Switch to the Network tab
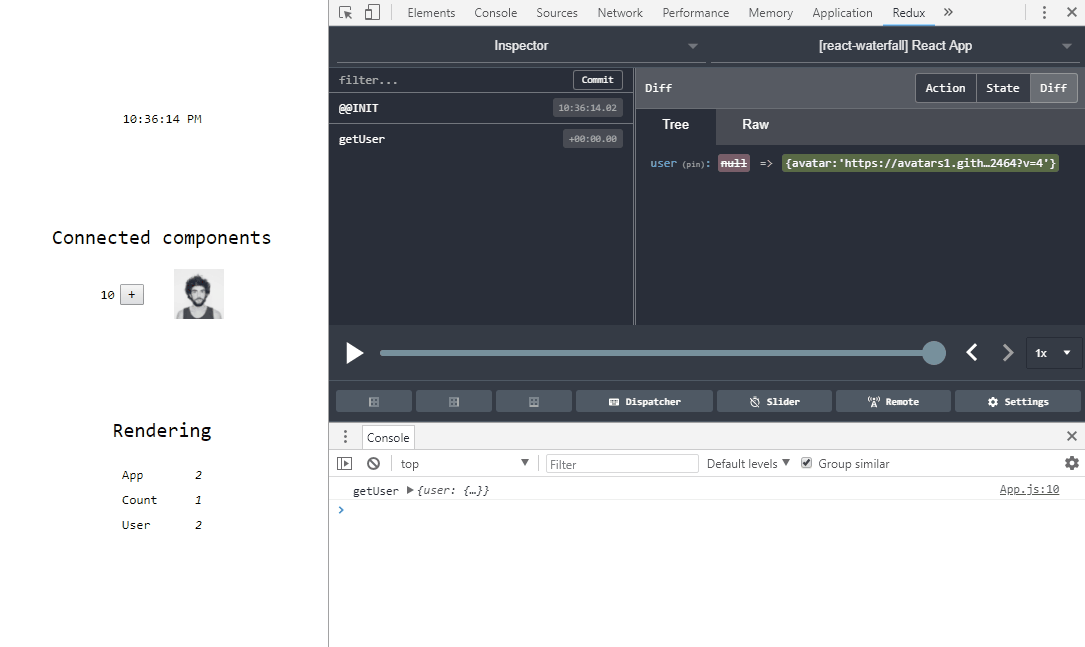The height and width of the screenshot is (647, 1085). coord(620,12)
